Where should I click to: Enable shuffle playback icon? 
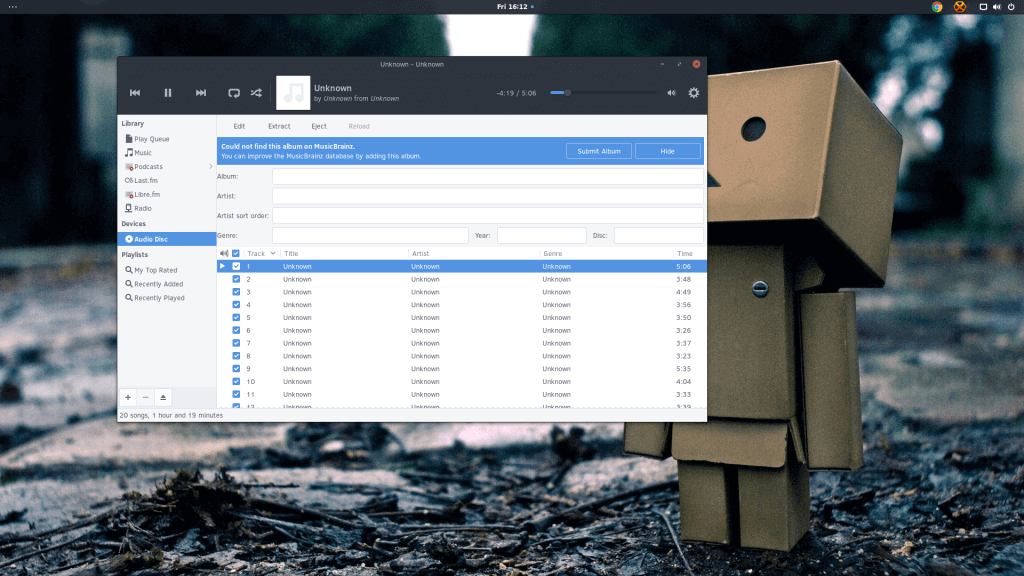257,93
